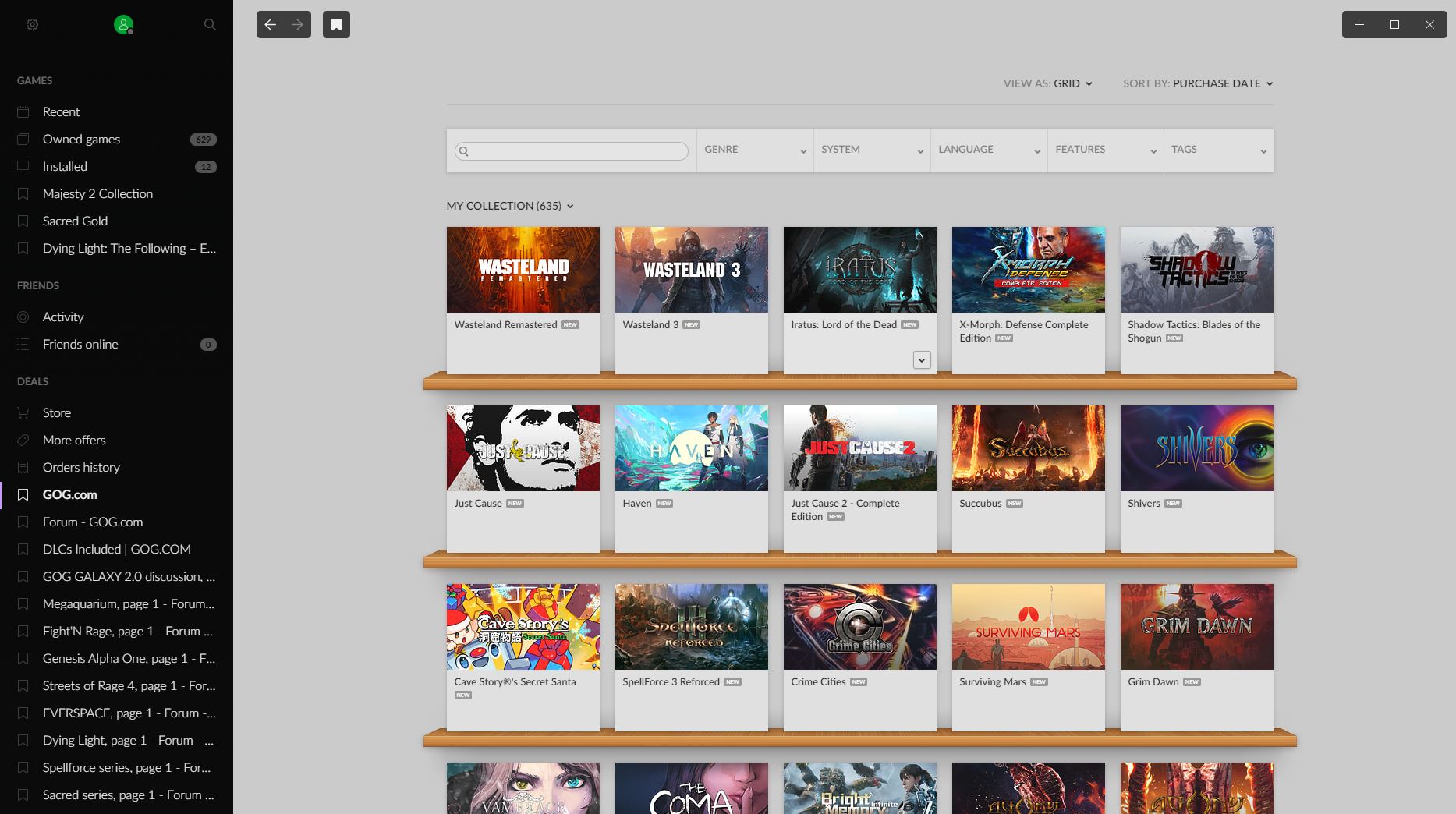Image resolution: width=1456 pixels, height=814 pixels.
Task: Open Just Cause 2 game cover
Action: 860,448
